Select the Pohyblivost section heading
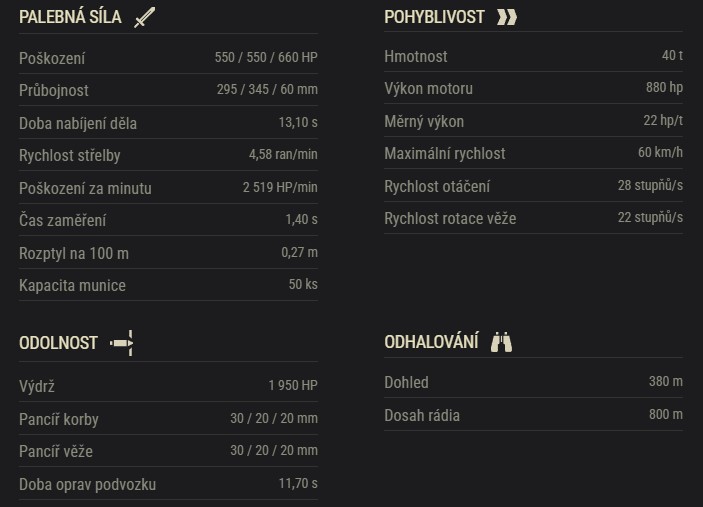703x507 pixels. (434, 17)
